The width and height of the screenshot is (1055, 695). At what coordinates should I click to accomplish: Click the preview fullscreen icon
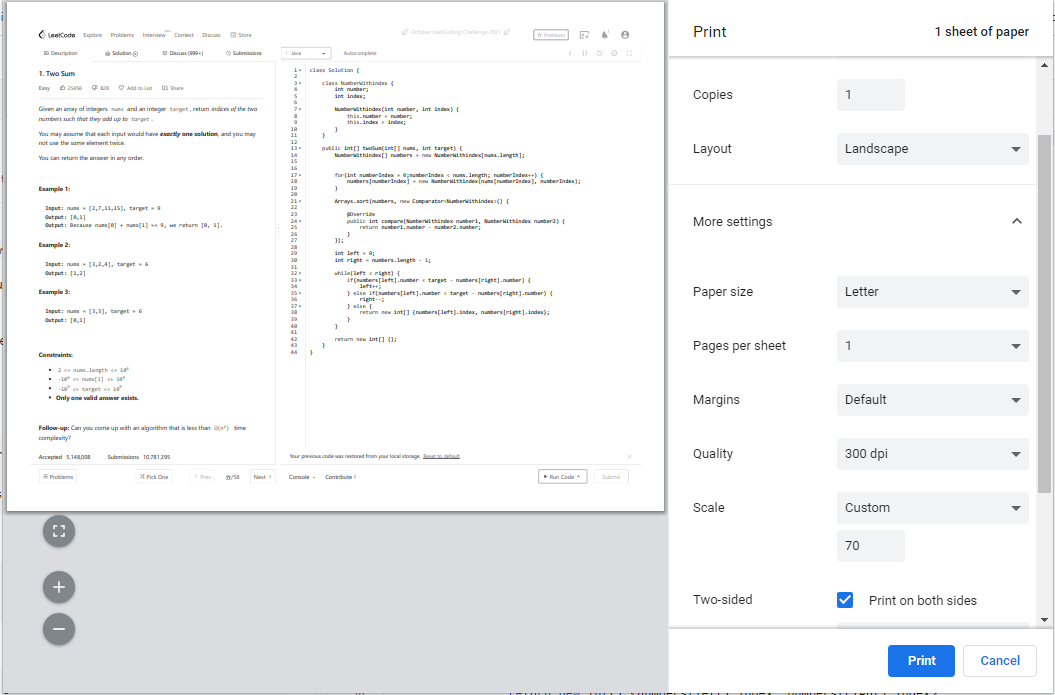click(x=58, y=531)
